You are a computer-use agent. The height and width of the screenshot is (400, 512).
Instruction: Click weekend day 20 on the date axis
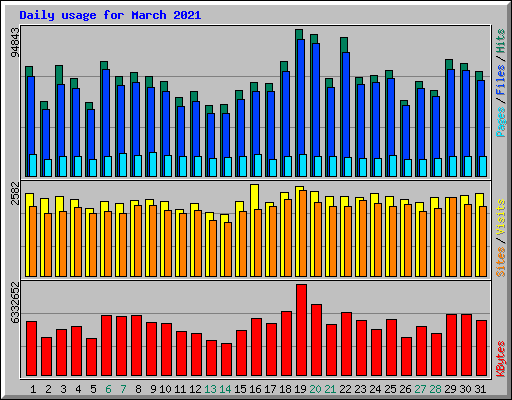click(315, 389)
